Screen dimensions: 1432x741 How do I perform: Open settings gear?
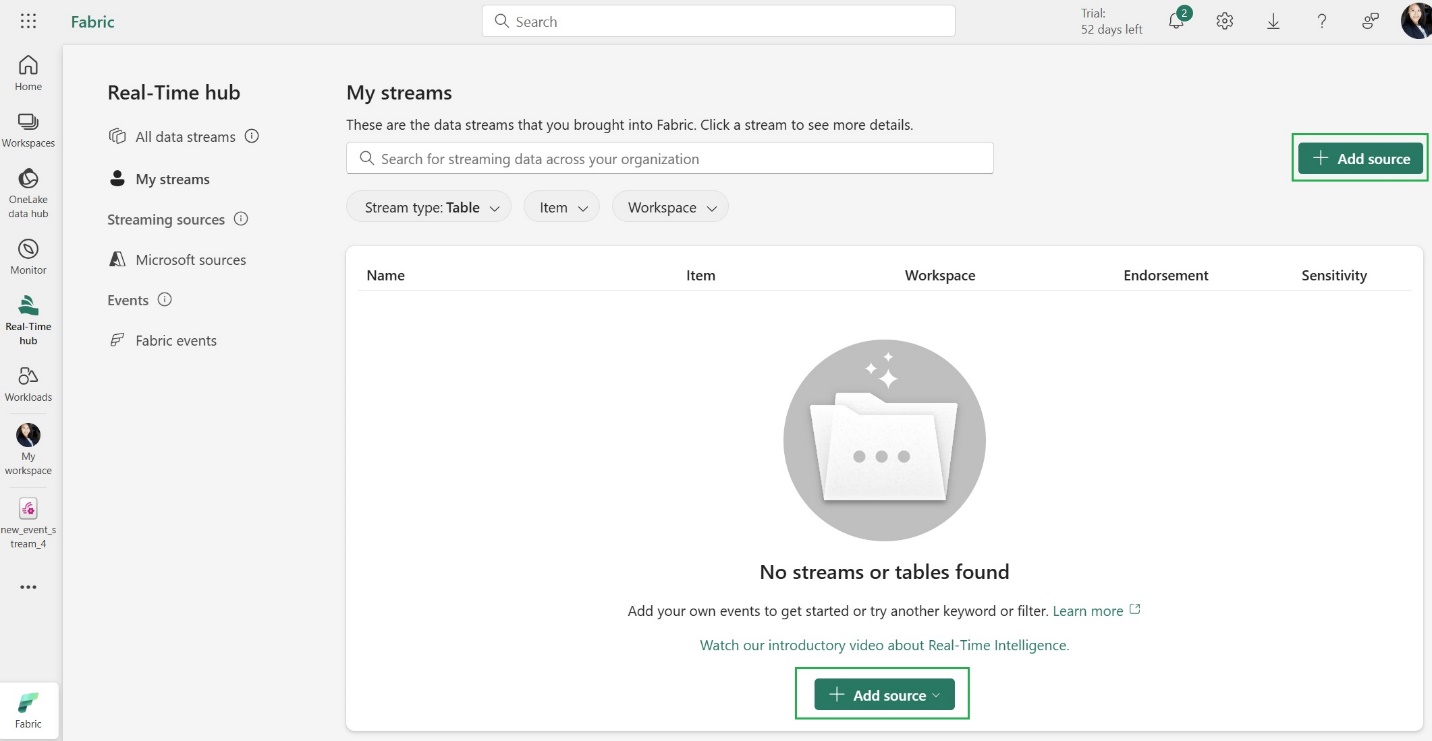[x=1225, y=21]
